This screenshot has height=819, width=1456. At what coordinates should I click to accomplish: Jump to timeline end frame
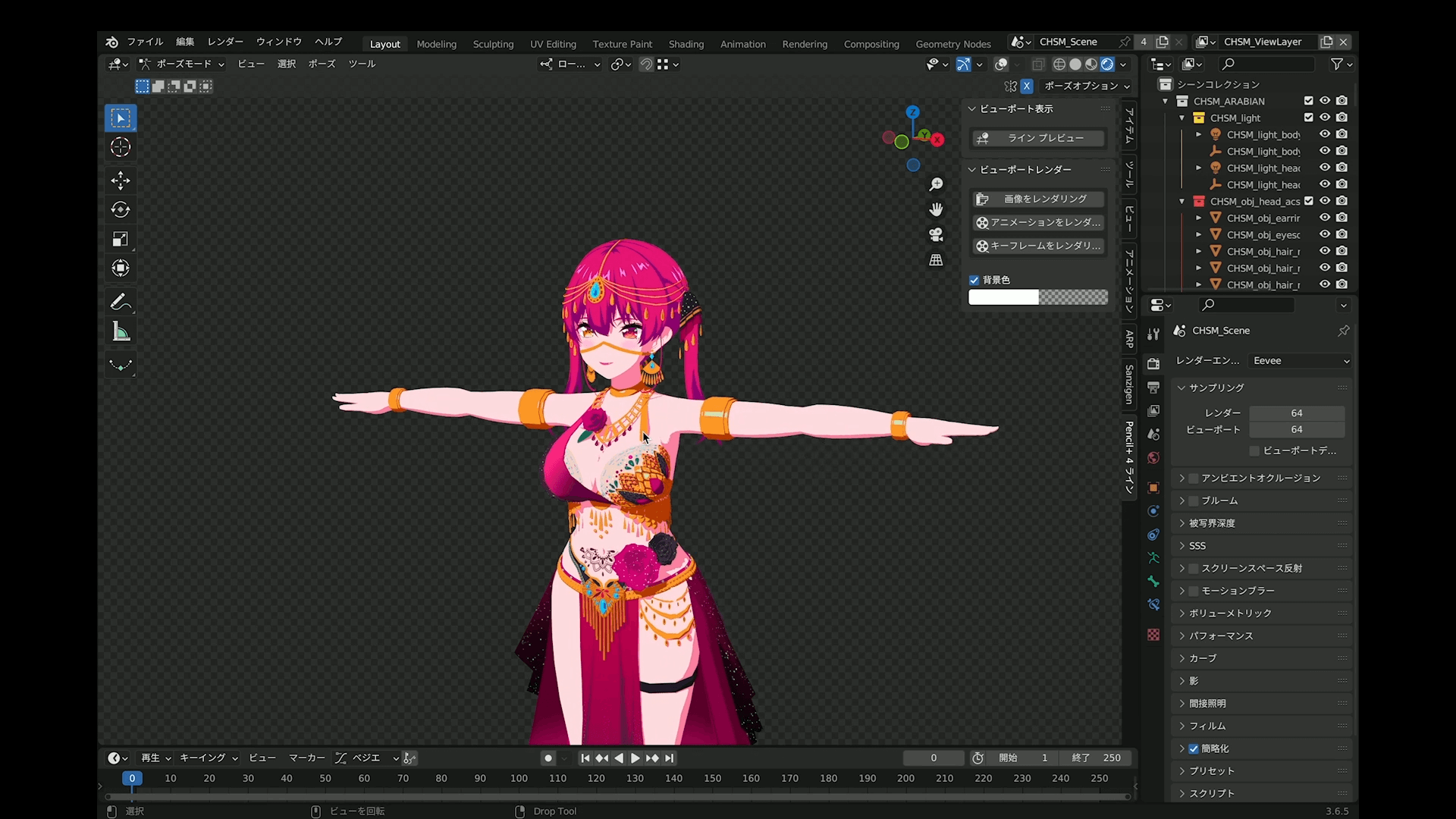pos(670,758)
